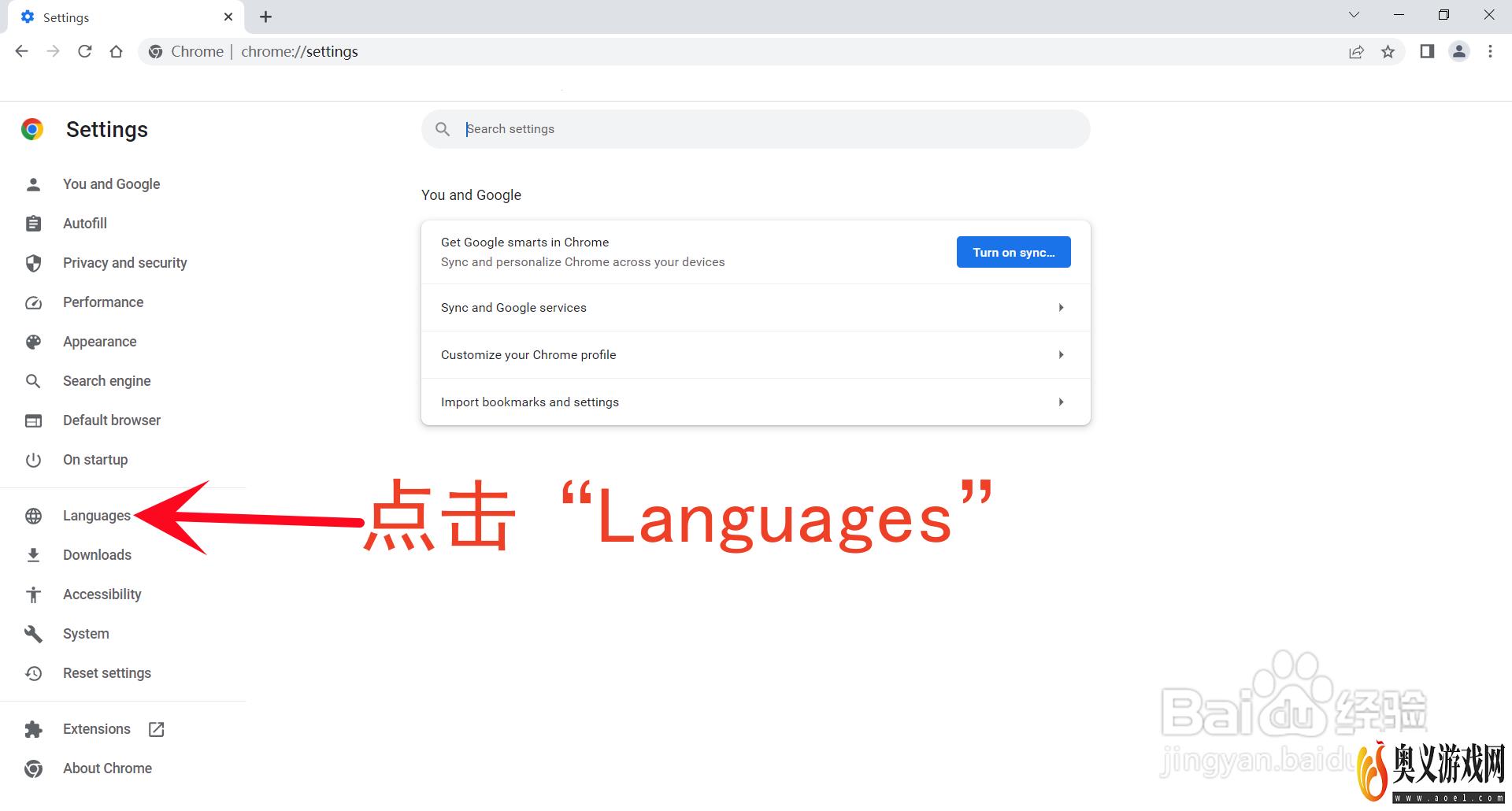Click the wrench icon beside System

33,634
